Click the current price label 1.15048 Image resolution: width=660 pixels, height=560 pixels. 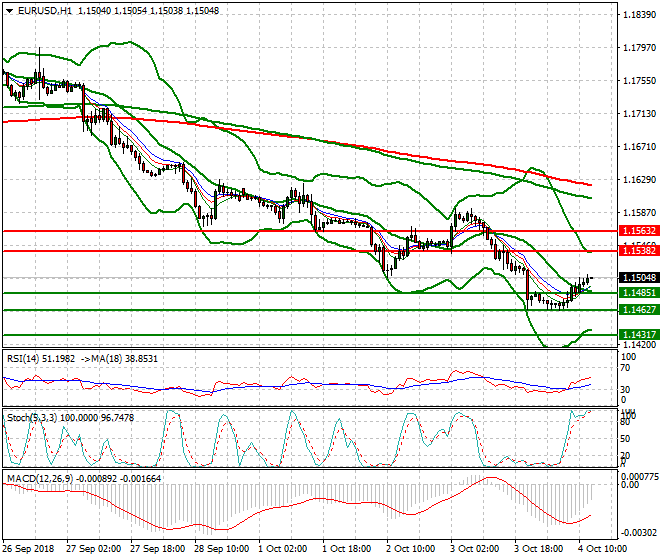click(639, 277)
